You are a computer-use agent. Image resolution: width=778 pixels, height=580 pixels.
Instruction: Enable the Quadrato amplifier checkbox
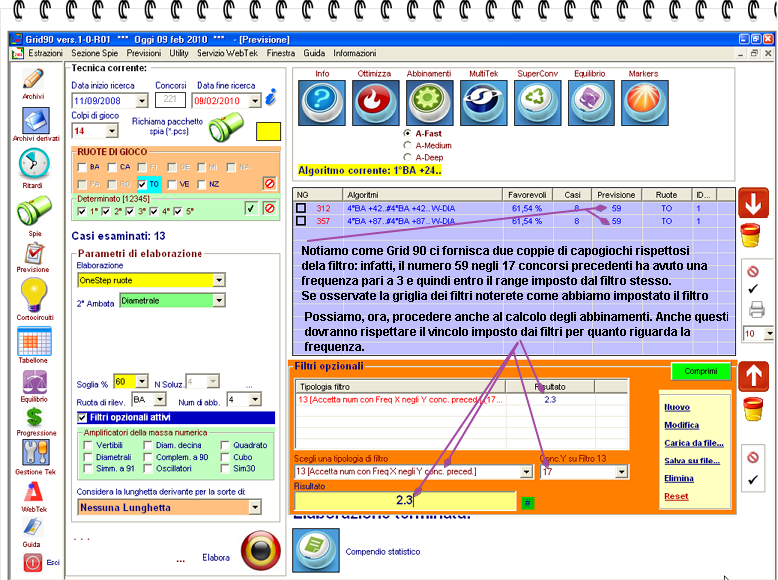click(x=225, y=445)
